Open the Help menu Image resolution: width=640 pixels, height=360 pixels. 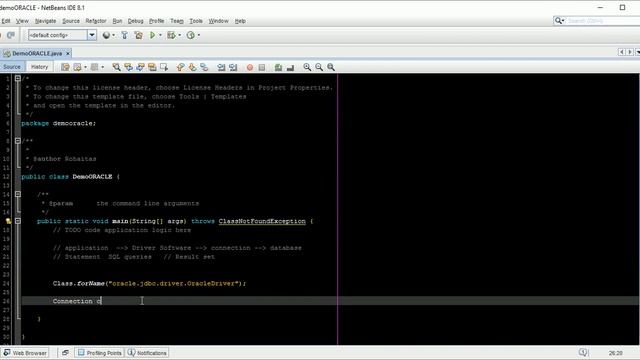(240, 21)
